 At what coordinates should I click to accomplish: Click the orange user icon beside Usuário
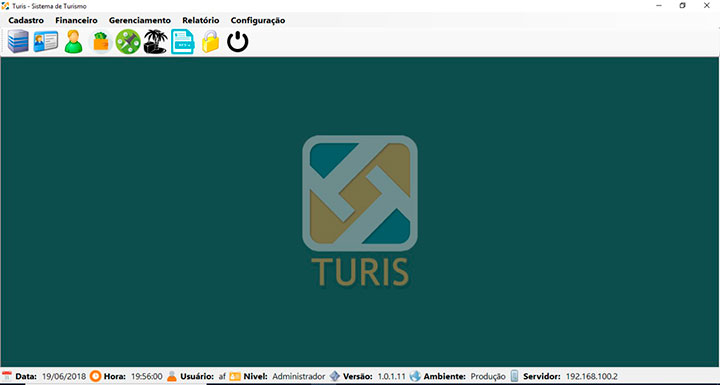click(x=172, y=376)
